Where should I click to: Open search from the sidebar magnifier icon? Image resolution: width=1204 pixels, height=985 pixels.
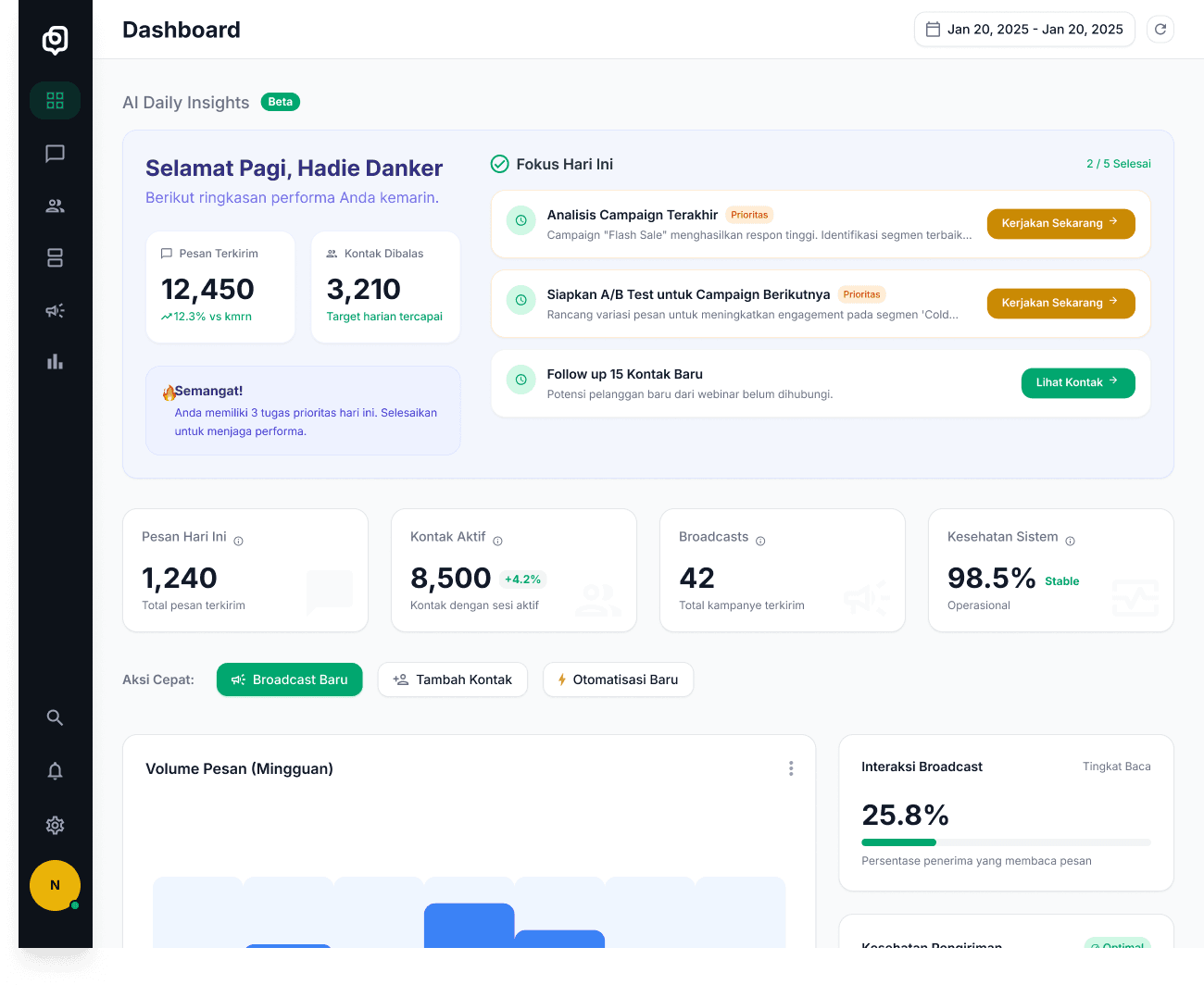tap(56, 717)
